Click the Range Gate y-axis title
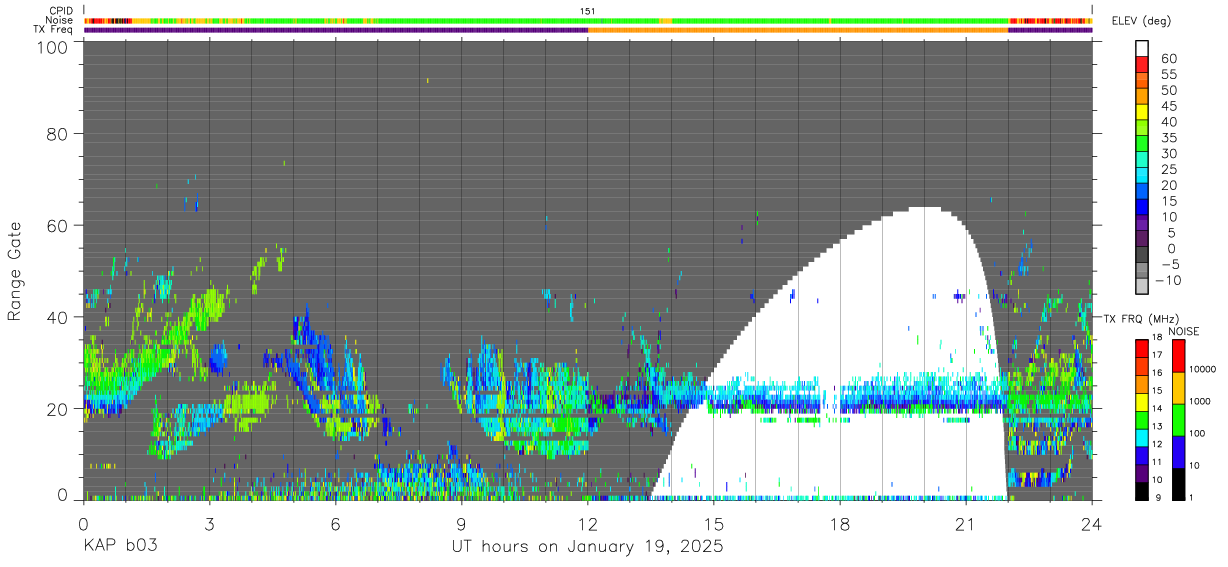 (x=15, y=272)
